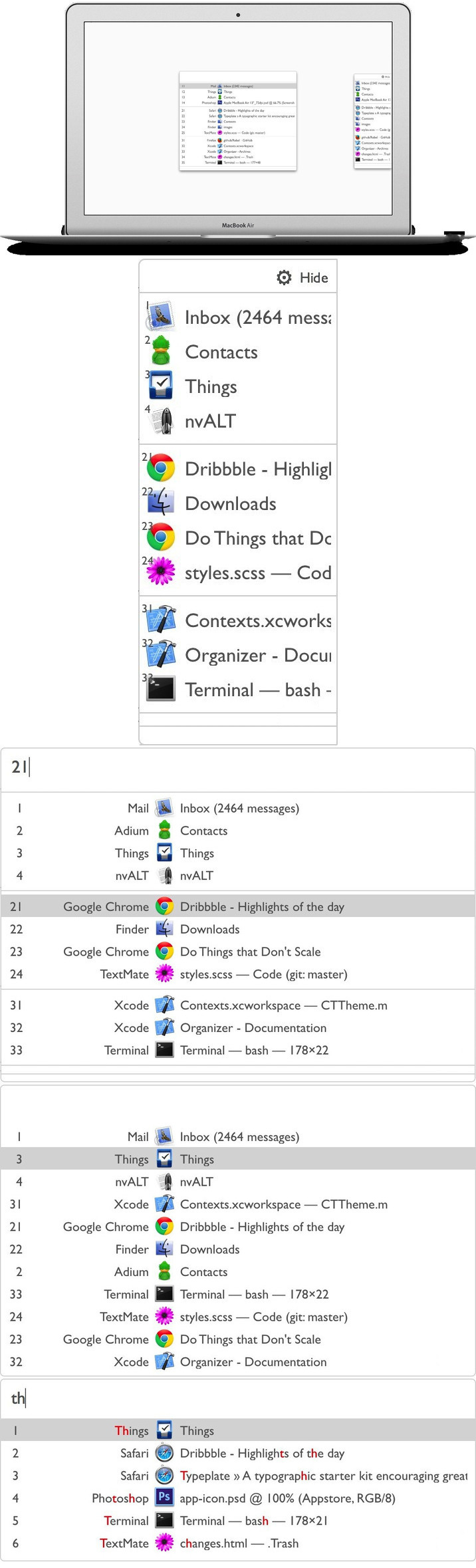
Task: Switch to the Terminal — bash — 178×21 window
Action: [x=253, y=1520]
